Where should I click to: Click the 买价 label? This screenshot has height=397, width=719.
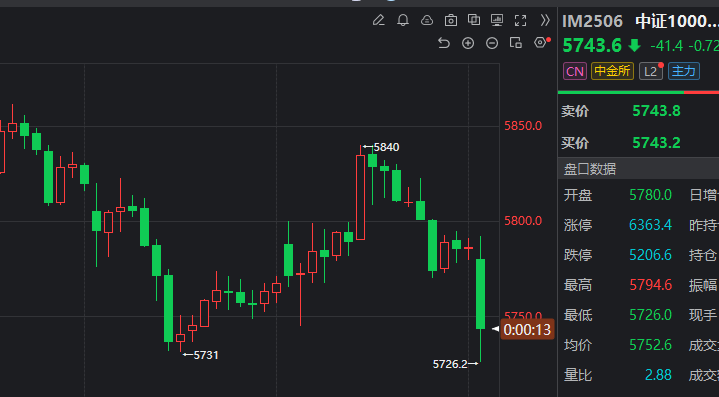(x=575, y=143)
